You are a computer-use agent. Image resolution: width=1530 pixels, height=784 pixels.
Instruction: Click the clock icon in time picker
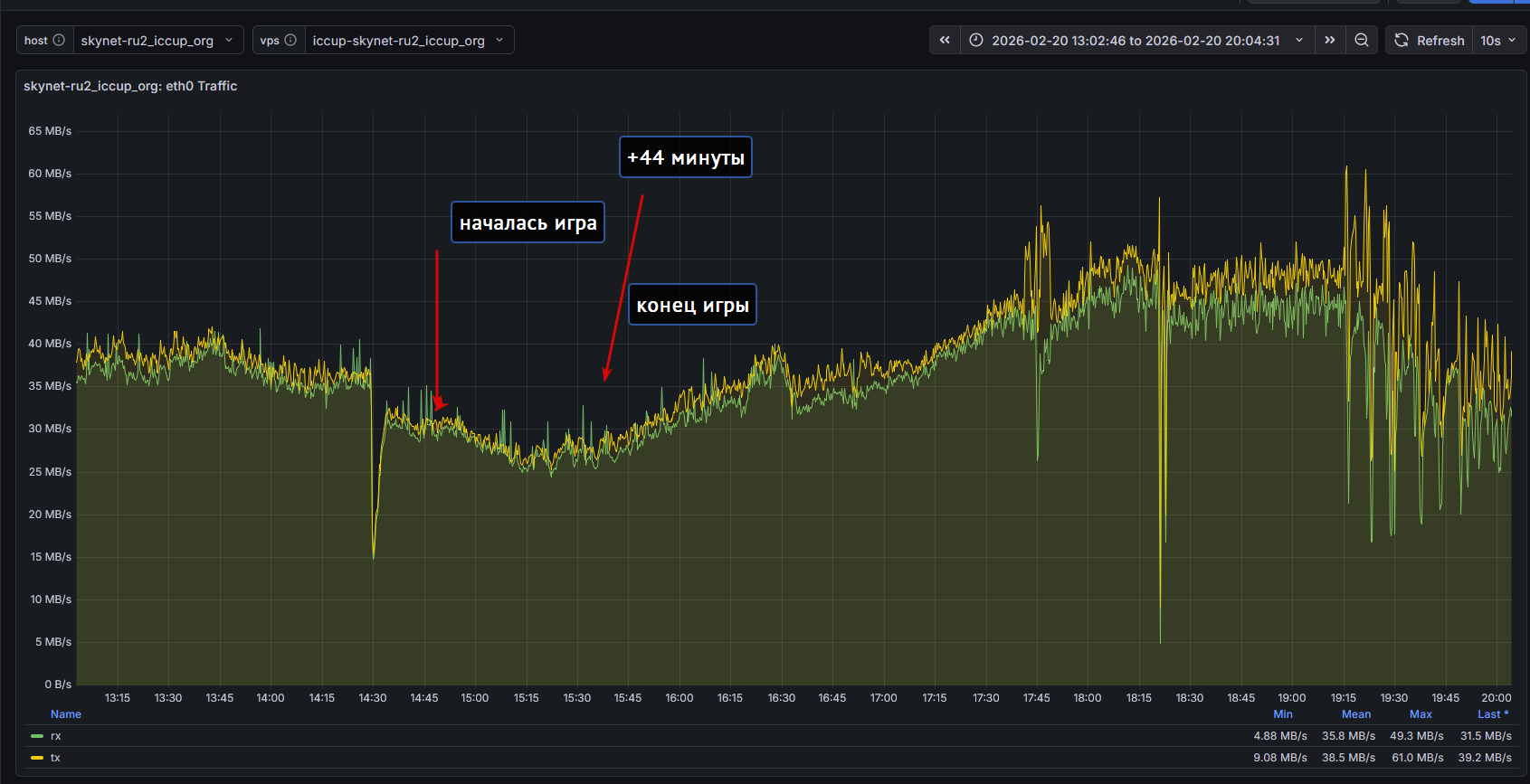click(975, 40)
